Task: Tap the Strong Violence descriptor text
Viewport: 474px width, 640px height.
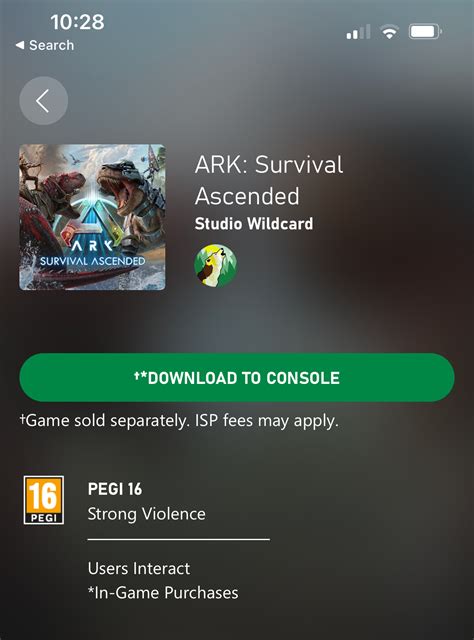Action: tap(147, 513)
